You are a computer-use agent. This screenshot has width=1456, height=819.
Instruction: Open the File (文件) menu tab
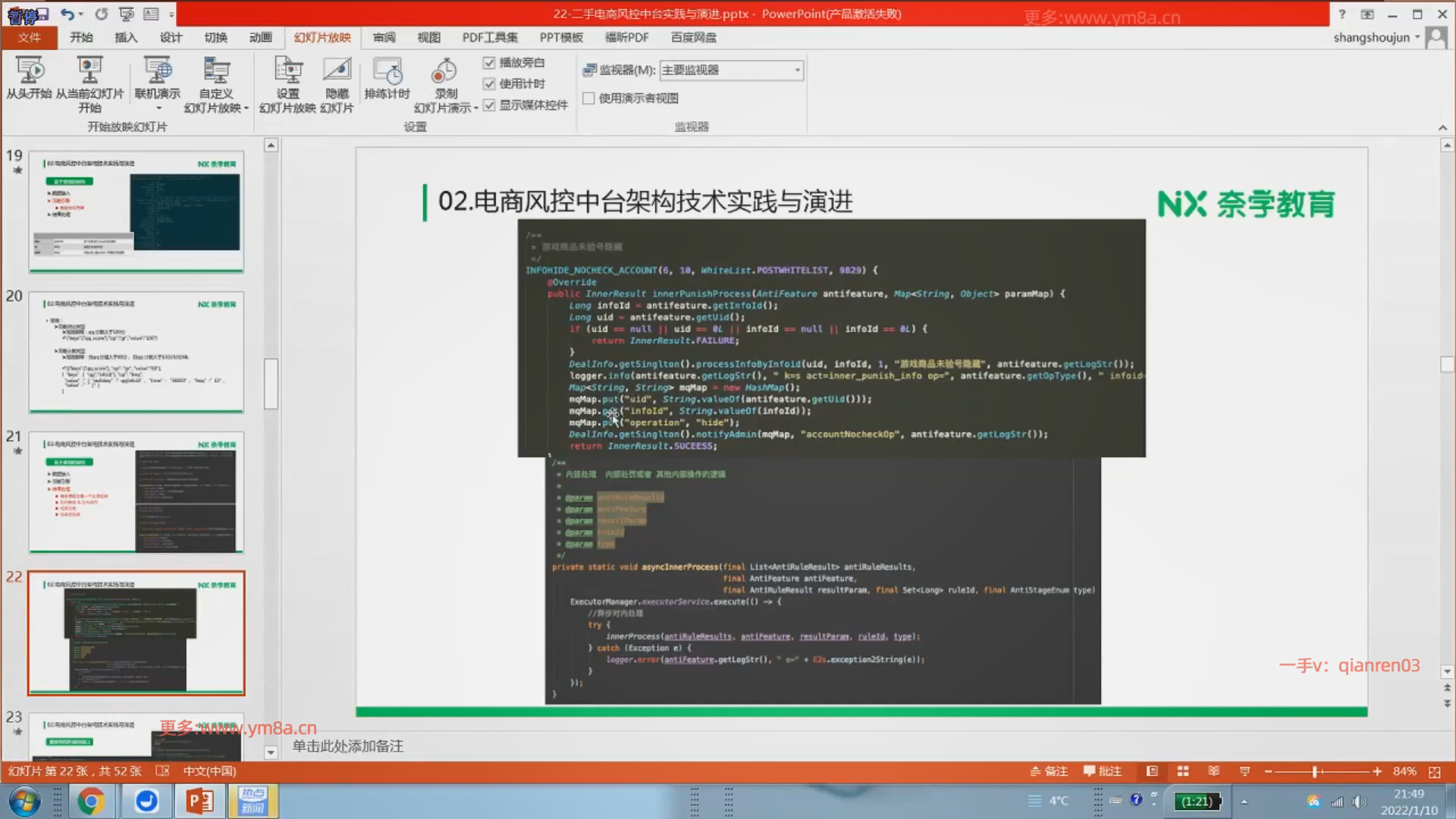(x=29, y=37)
